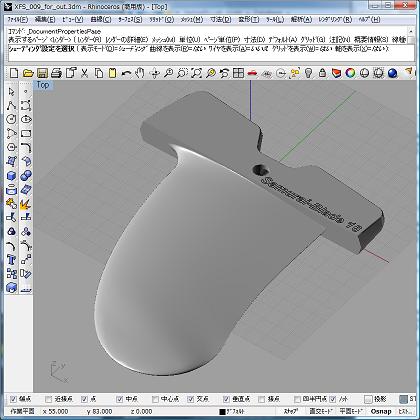The image size is (420, 420).
Task: Open a file using the folder icon
Action: (x=28, y=73)
